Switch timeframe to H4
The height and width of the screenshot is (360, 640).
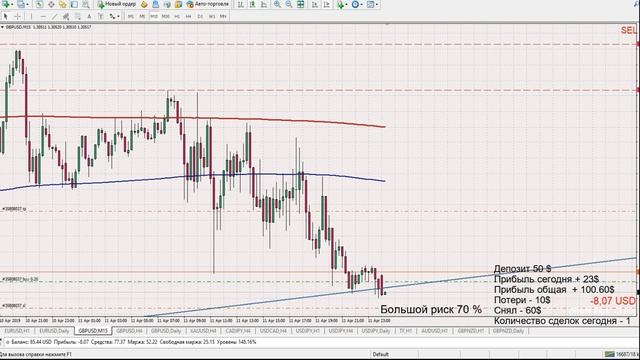(188, 16)
